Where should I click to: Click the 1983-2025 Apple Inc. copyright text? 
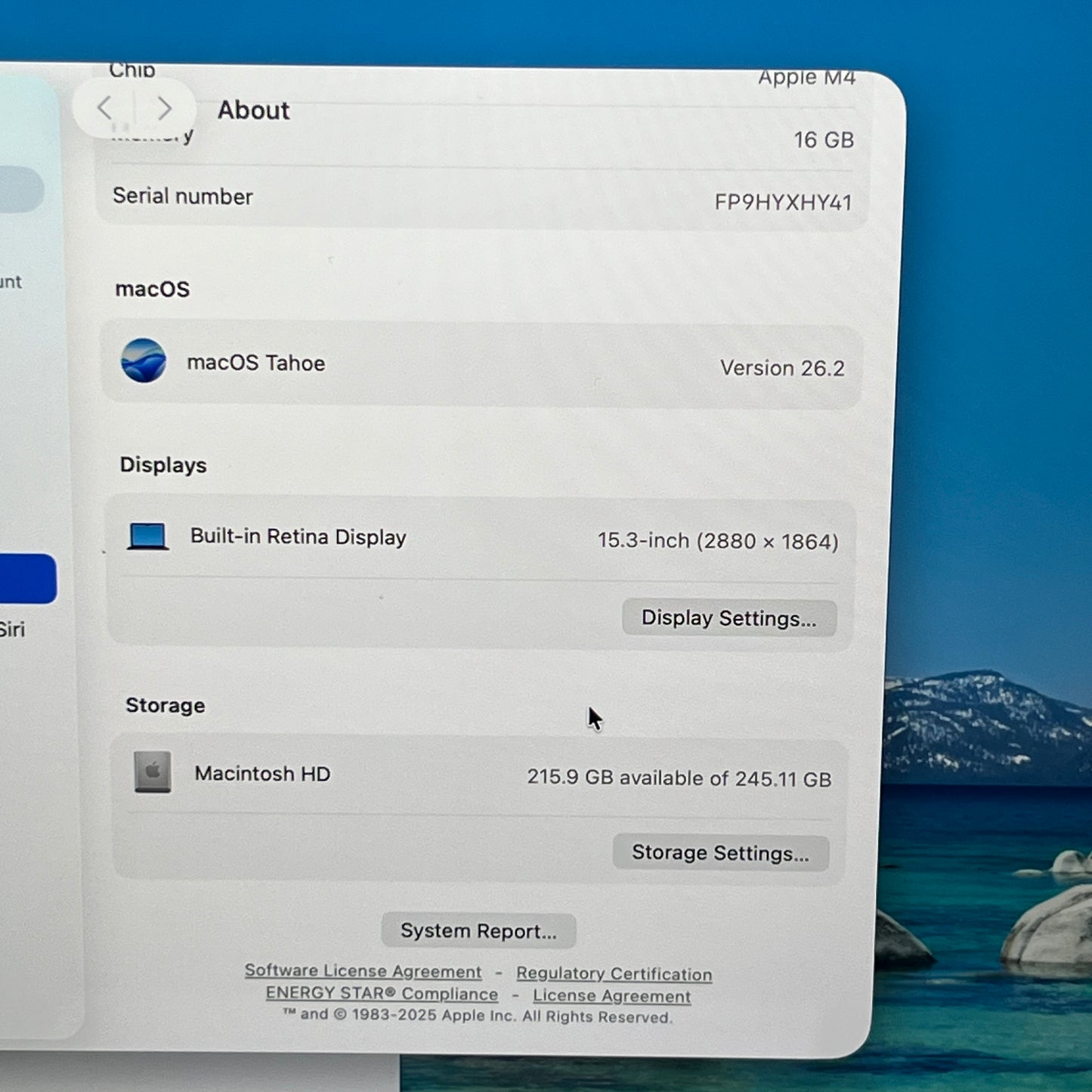tap(478, 1016)
